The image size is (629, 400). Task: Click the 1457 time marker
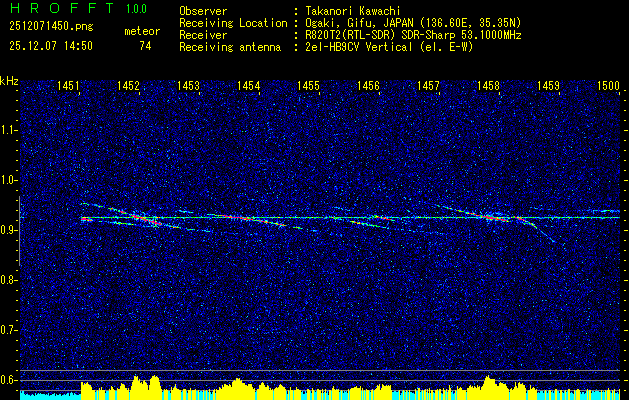[428, 85]
